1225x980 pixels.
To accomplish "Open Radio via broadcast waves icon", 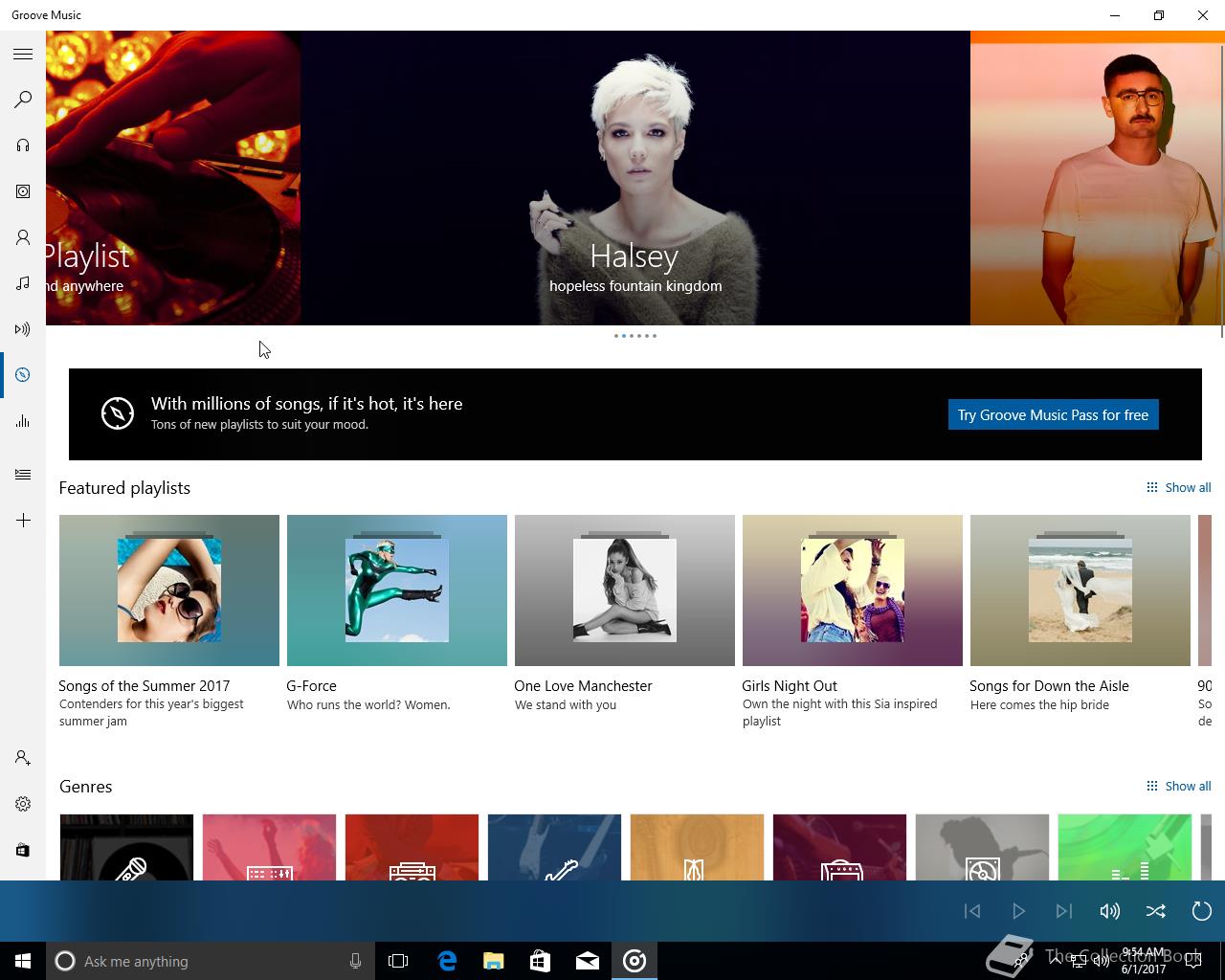I will click(x=23, y=329).
